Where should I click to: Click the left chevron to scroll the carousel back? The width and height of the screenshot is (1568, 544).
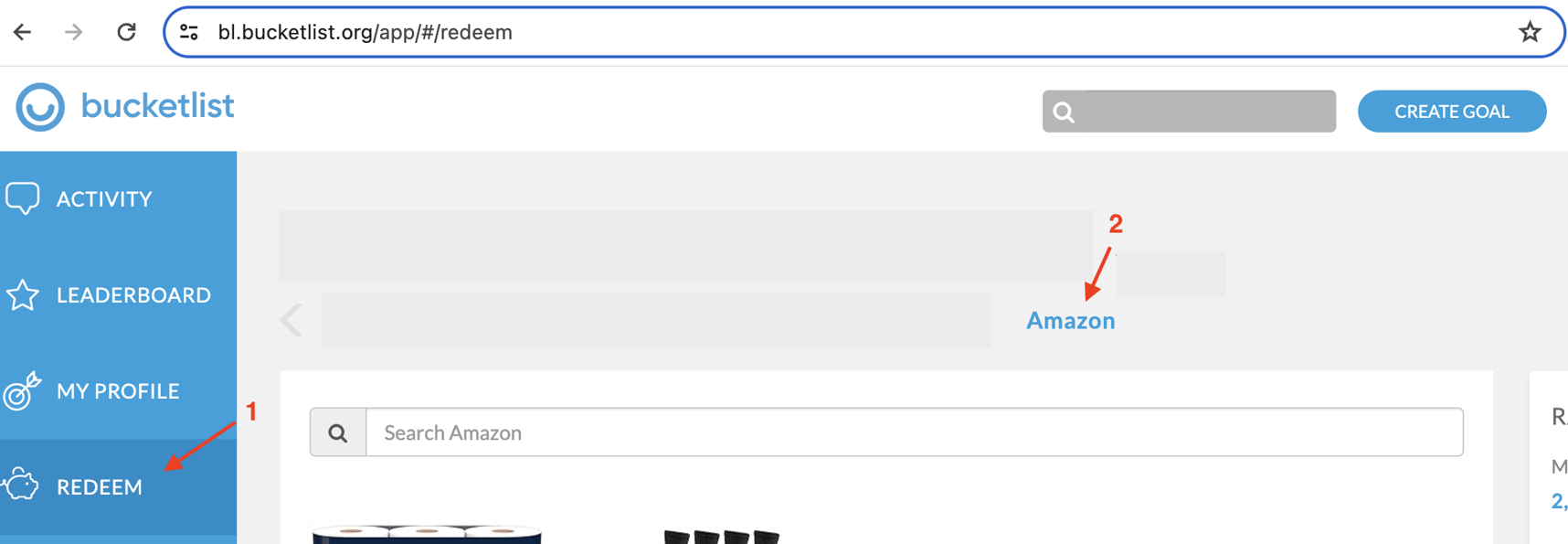pos(290,319)
